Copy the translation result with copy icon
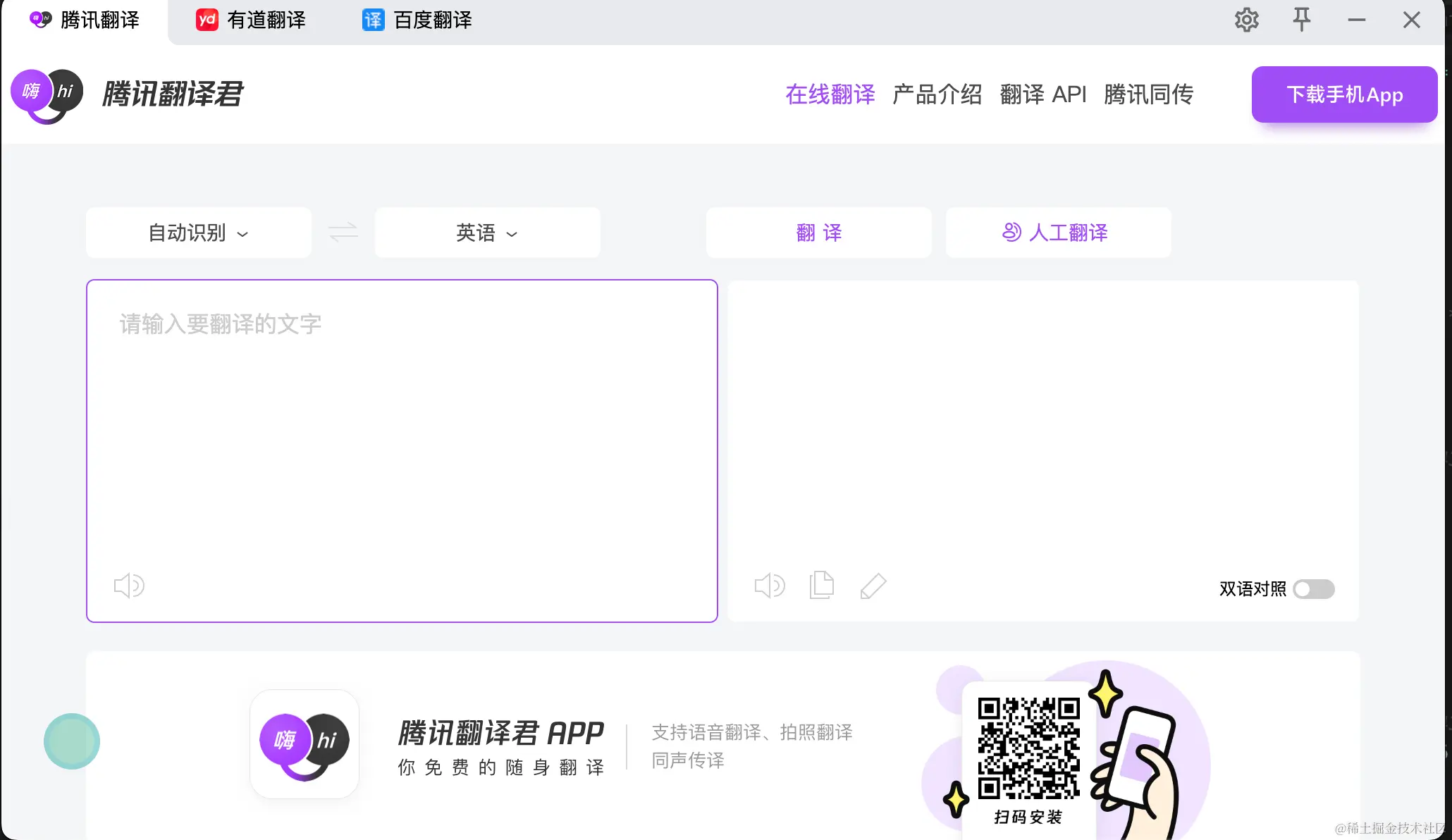Viewport: 1452px width, 840px height. pos(822,586)
